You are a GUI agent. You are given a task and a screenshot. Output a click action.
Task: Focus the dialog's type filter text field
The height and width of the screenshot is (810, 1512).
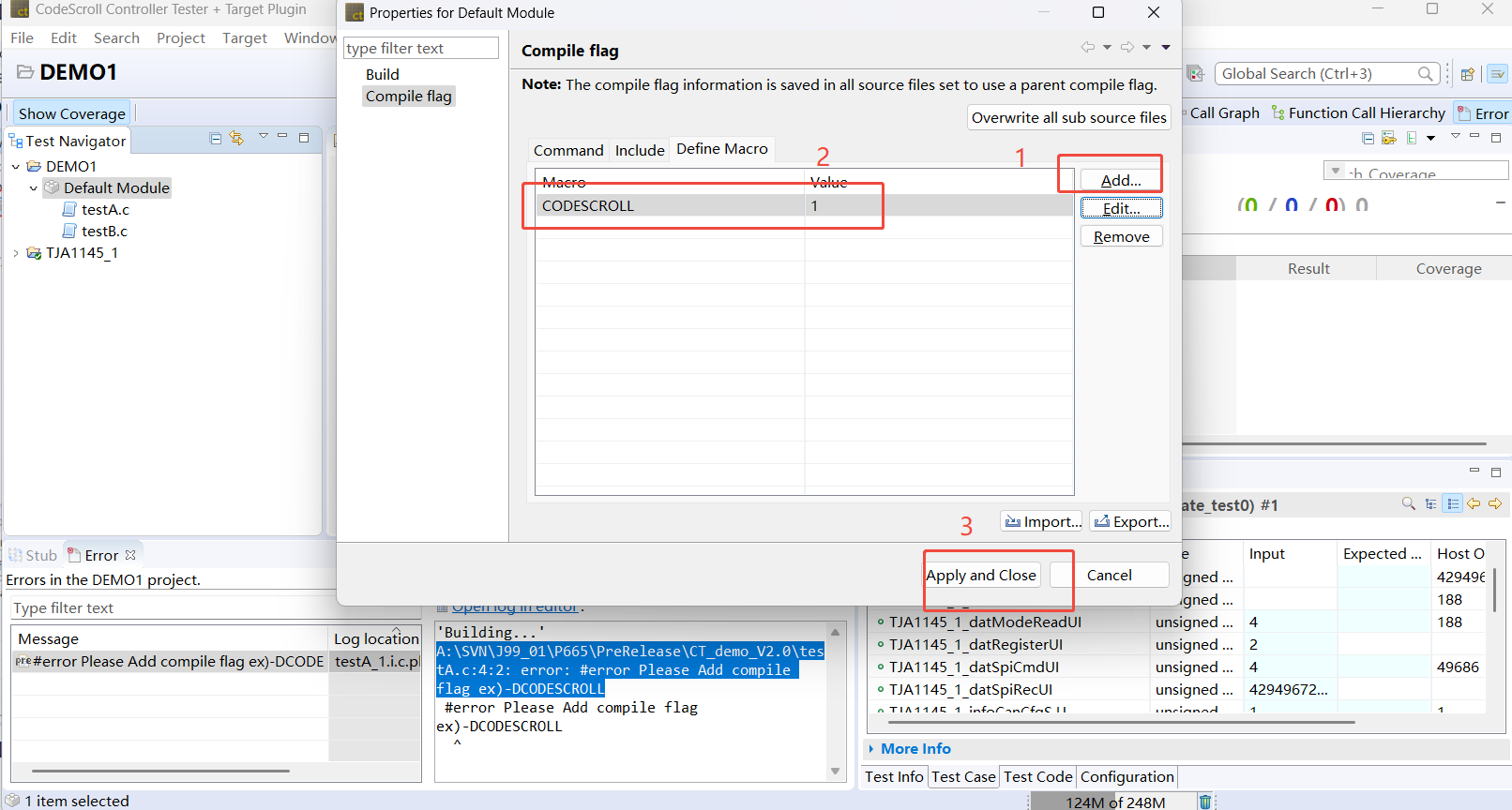[421, 48]
